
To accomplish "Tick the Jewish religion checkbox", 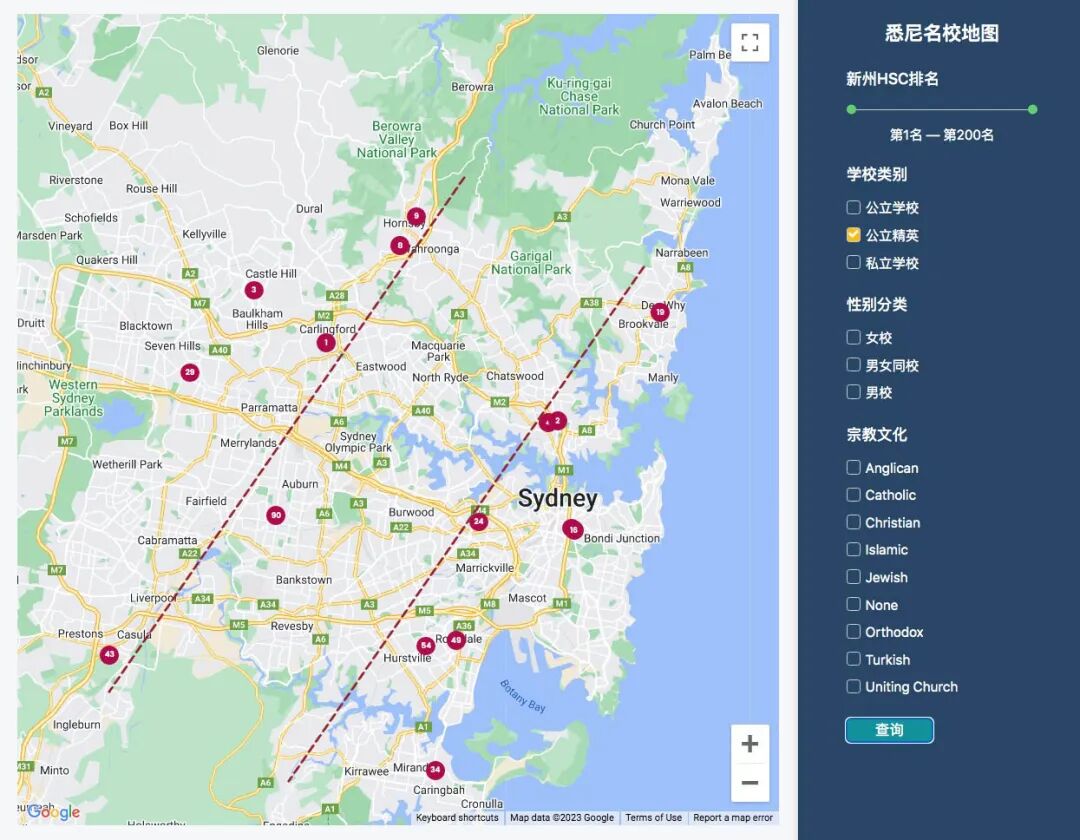I will click(x=853, y=577).
